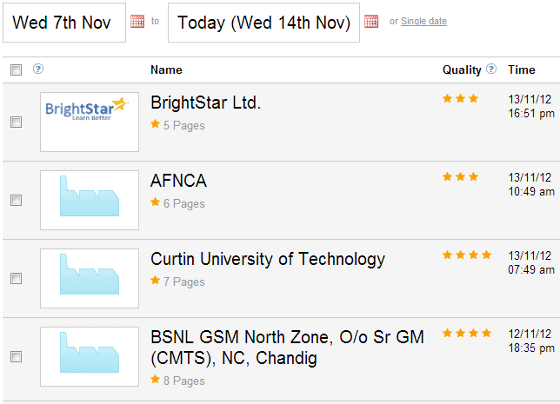Toggle the select-all checkbox in header
Screen dimensions: 560x404
16,70
